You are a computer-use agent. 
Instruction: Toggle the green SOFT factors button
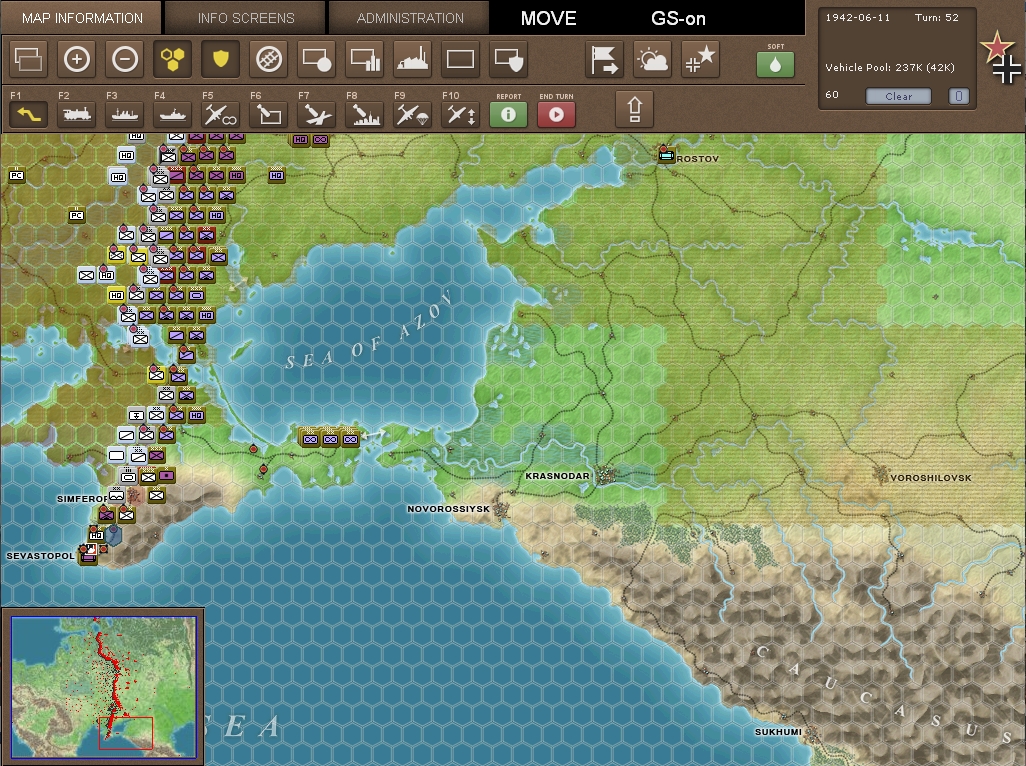(775, 64)
